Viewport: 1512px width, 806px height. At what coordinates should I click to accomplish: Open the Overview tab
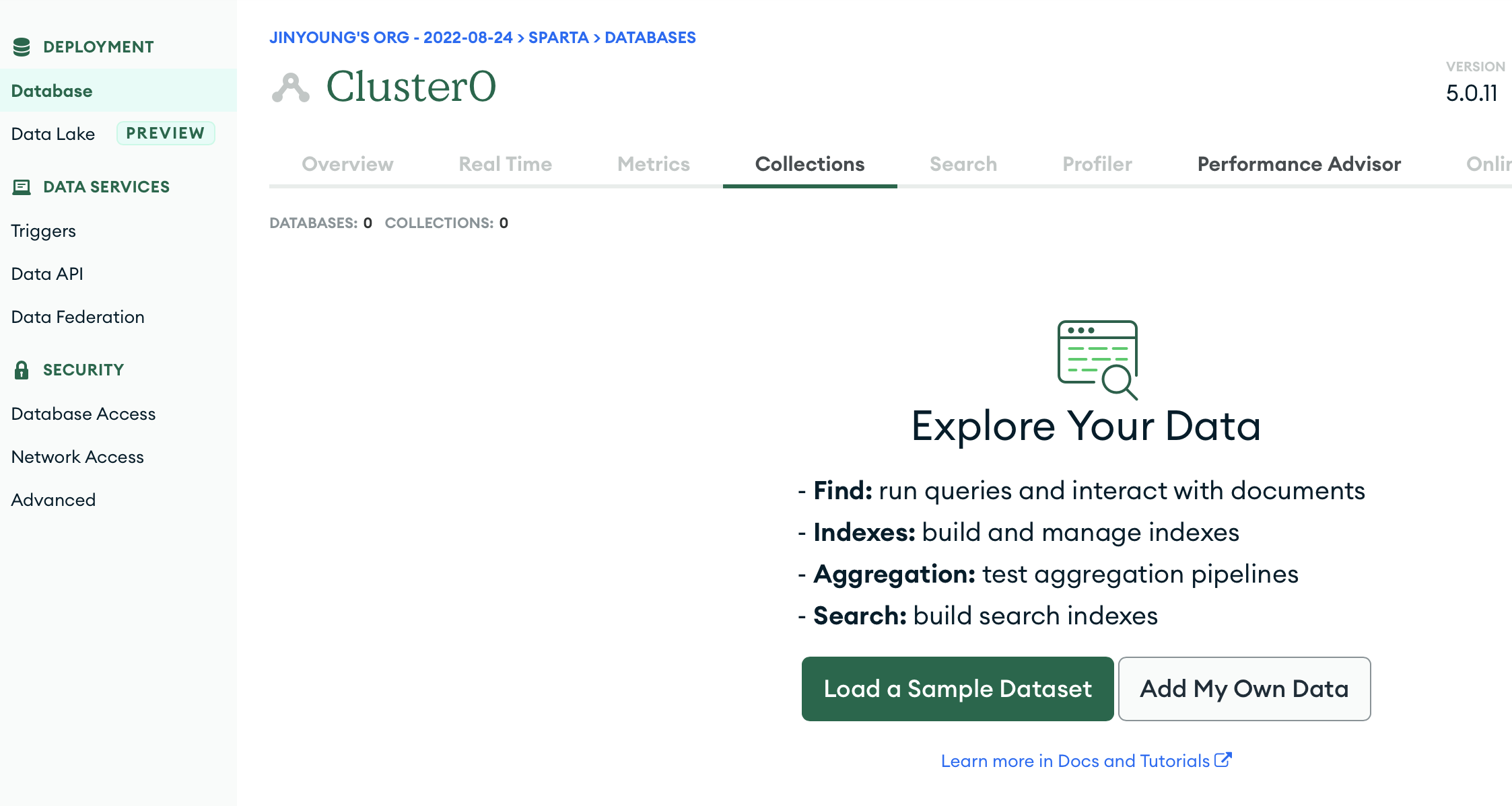(x=347, y=164)
